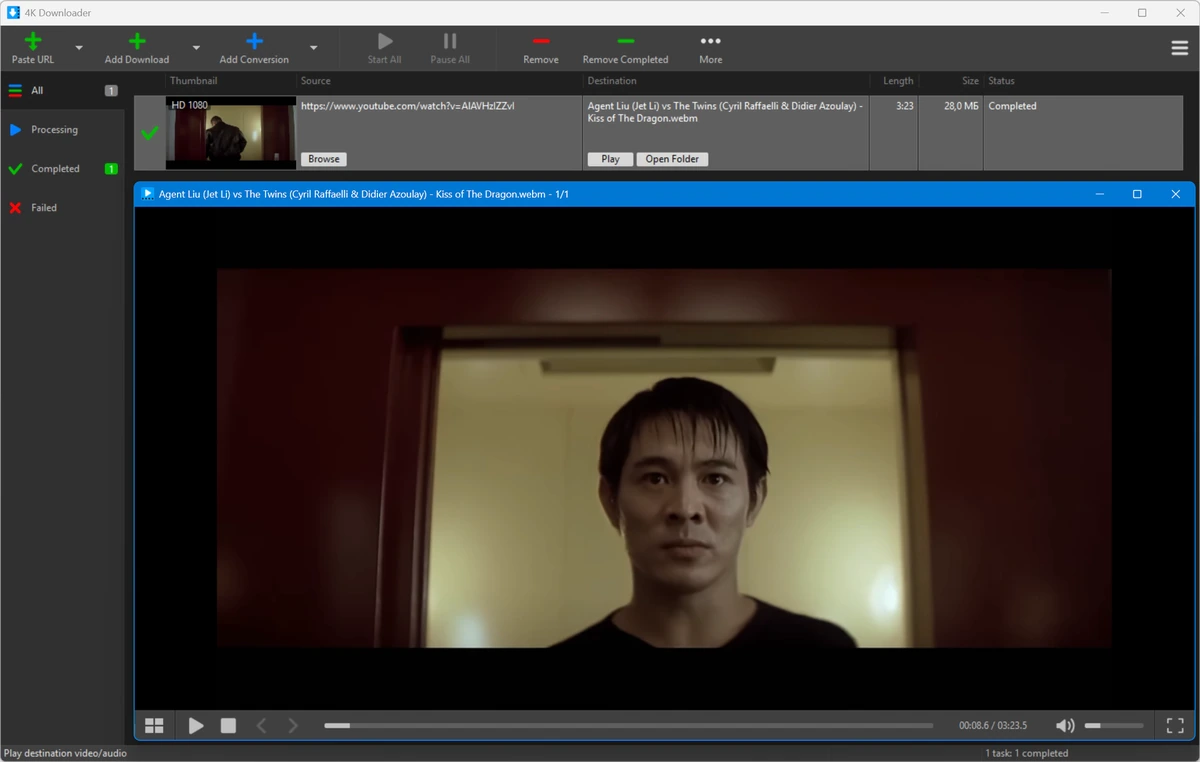
Task: Click the Remove toolbar icon
Action: [x=541, y=41]
